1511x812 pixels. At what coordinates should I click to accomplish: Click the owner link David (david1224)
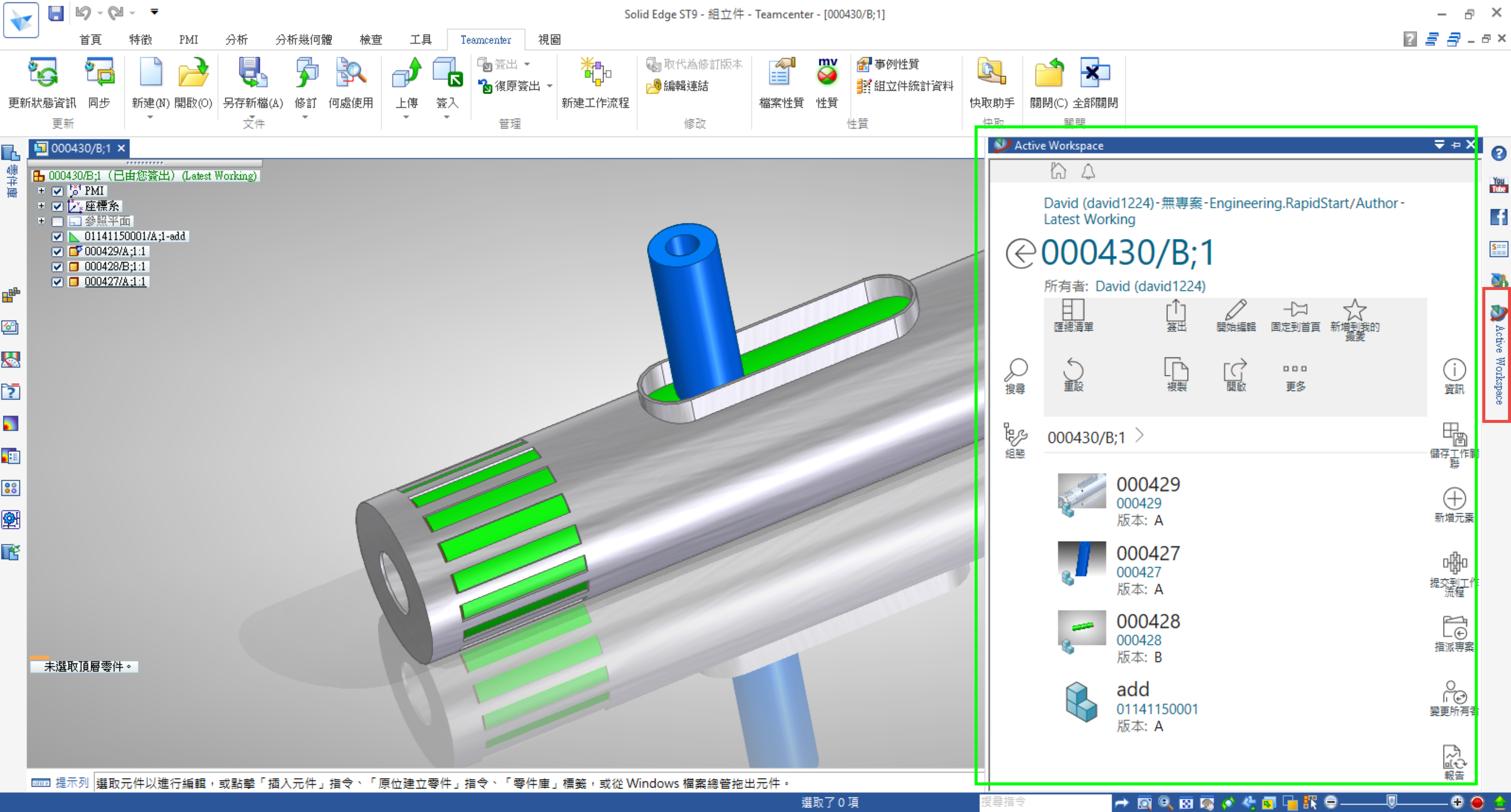click(1150, 286)
